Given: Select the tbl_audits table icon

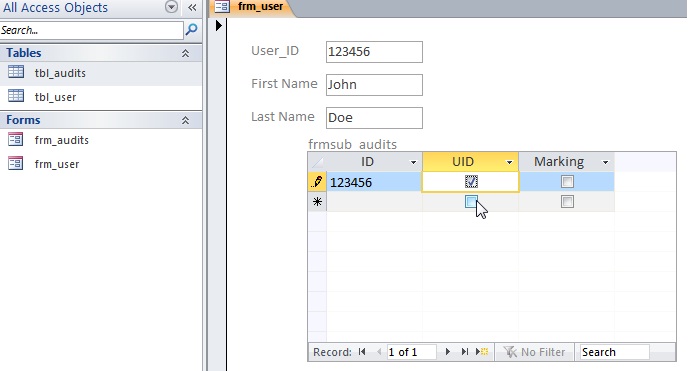Looking at the screenshot, I should pos(16,72).
